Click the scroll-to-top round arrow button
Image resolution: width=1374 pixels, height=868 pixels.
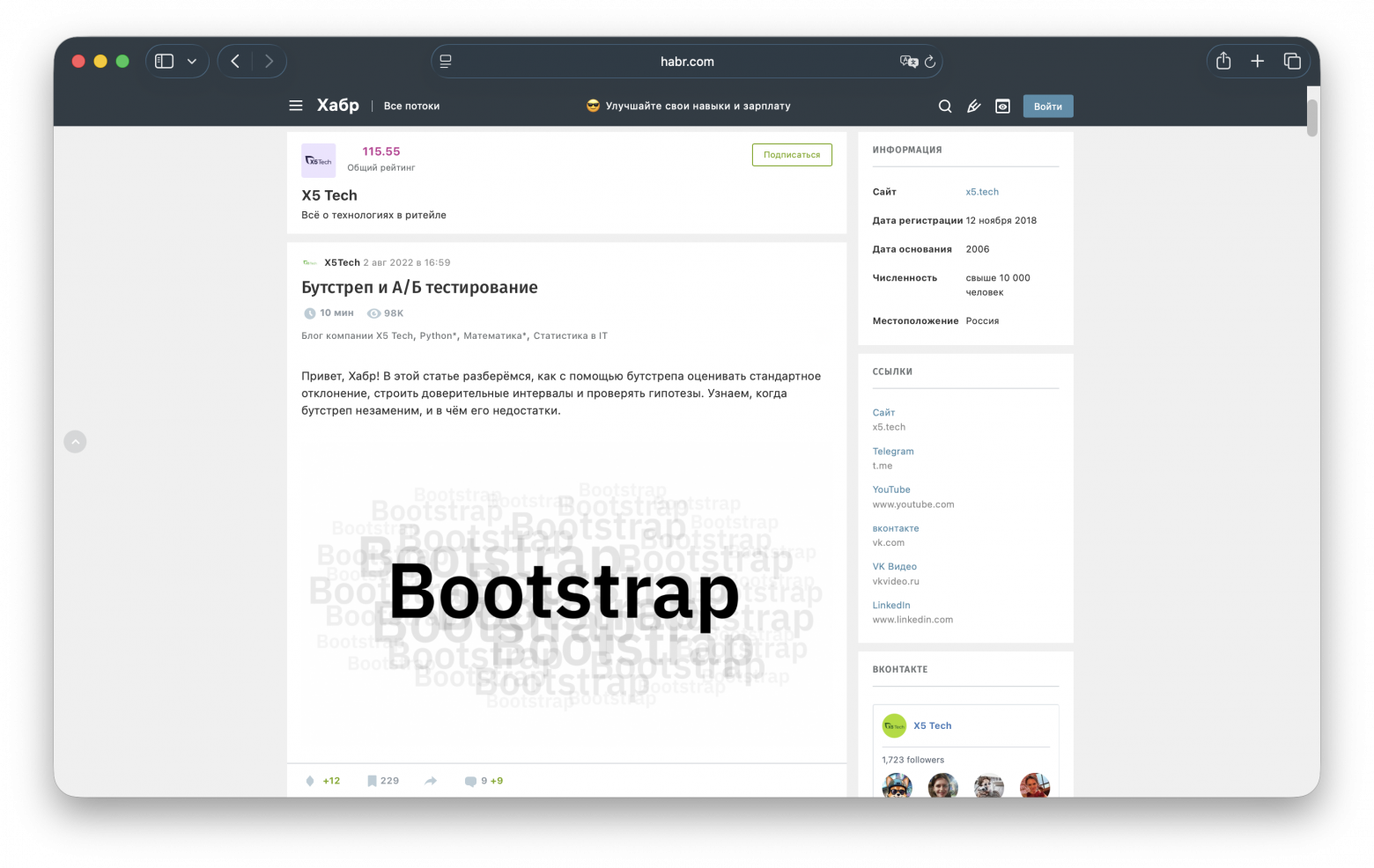pyautogui.click(x=76, y=442)
